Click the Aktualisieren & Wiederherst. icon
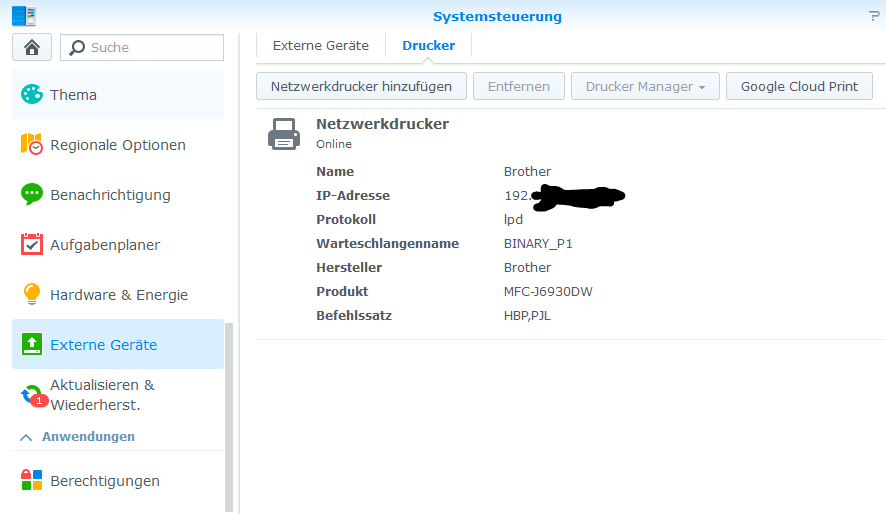Screen dimensions: 886x514 pyautogui.click(x=34, y=395)
